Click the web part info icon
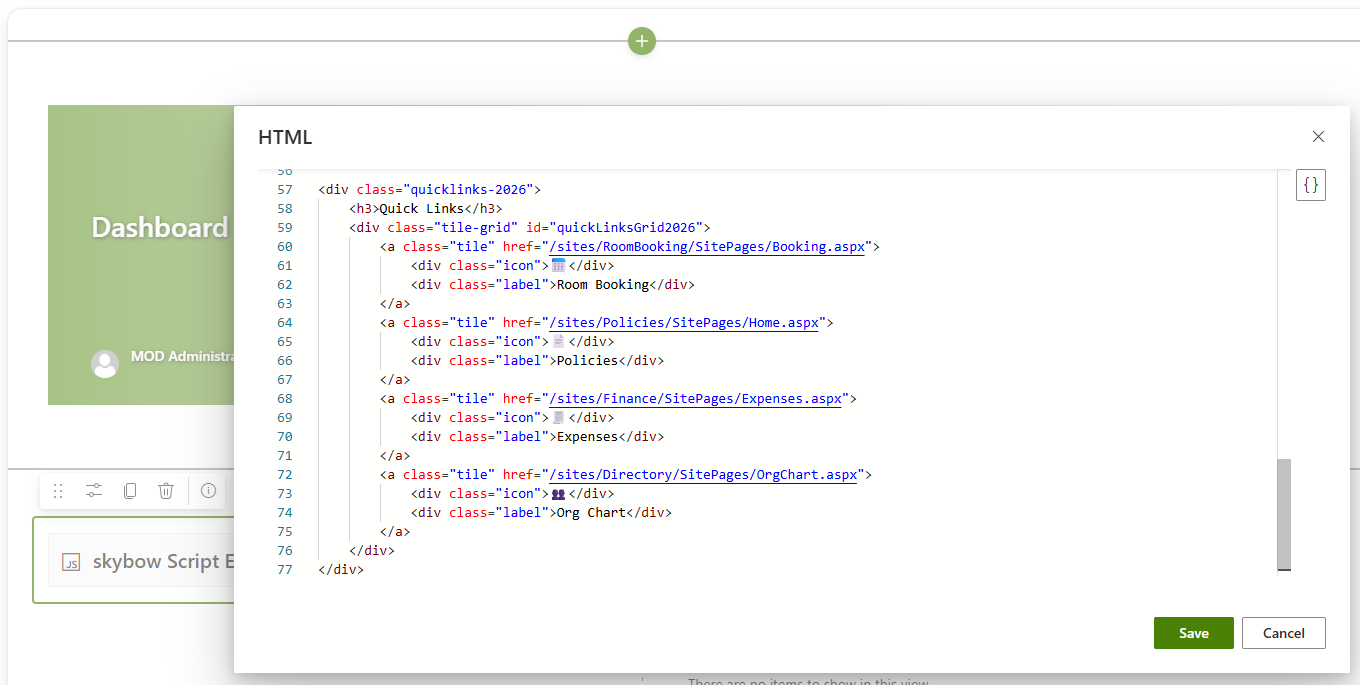The width and height of the screenshot is (1360, 685). coord(208,491)
